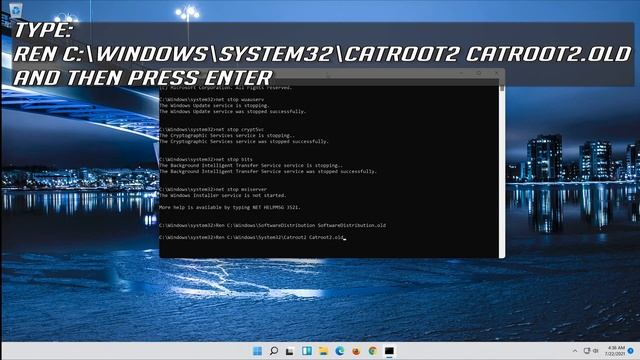Expand the hidden system tray icons

[x=575, y=351]
